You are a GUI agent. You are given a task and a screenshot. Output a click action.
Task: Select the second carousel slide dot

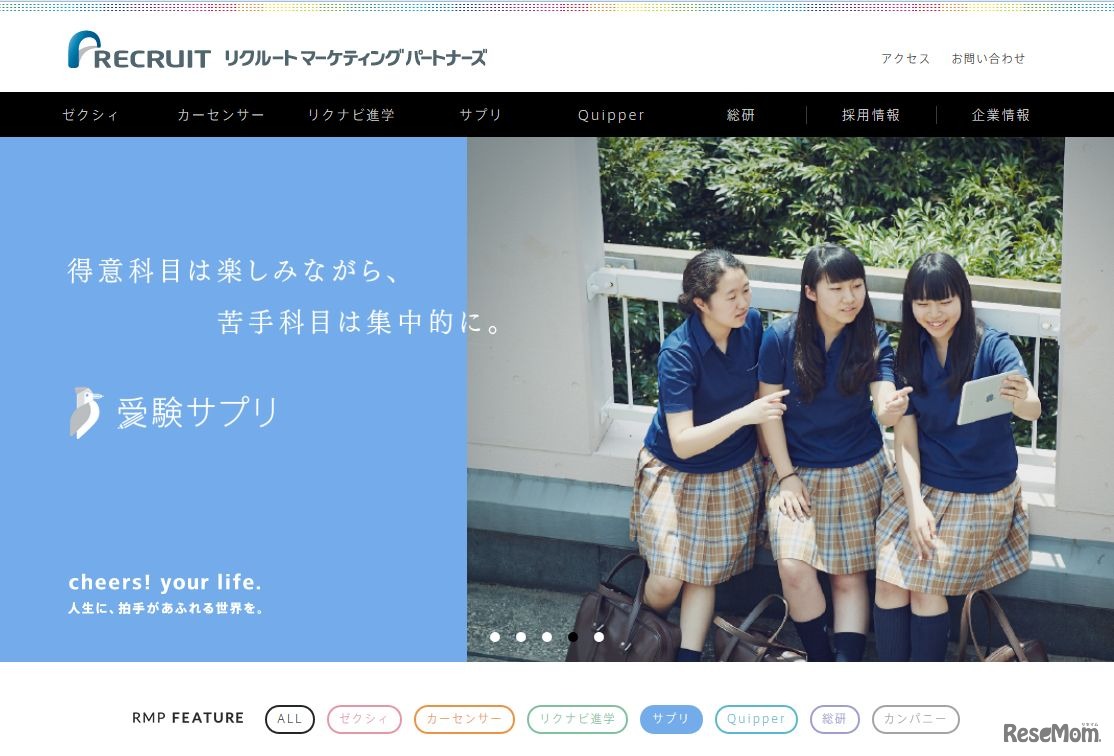(521, 637)
